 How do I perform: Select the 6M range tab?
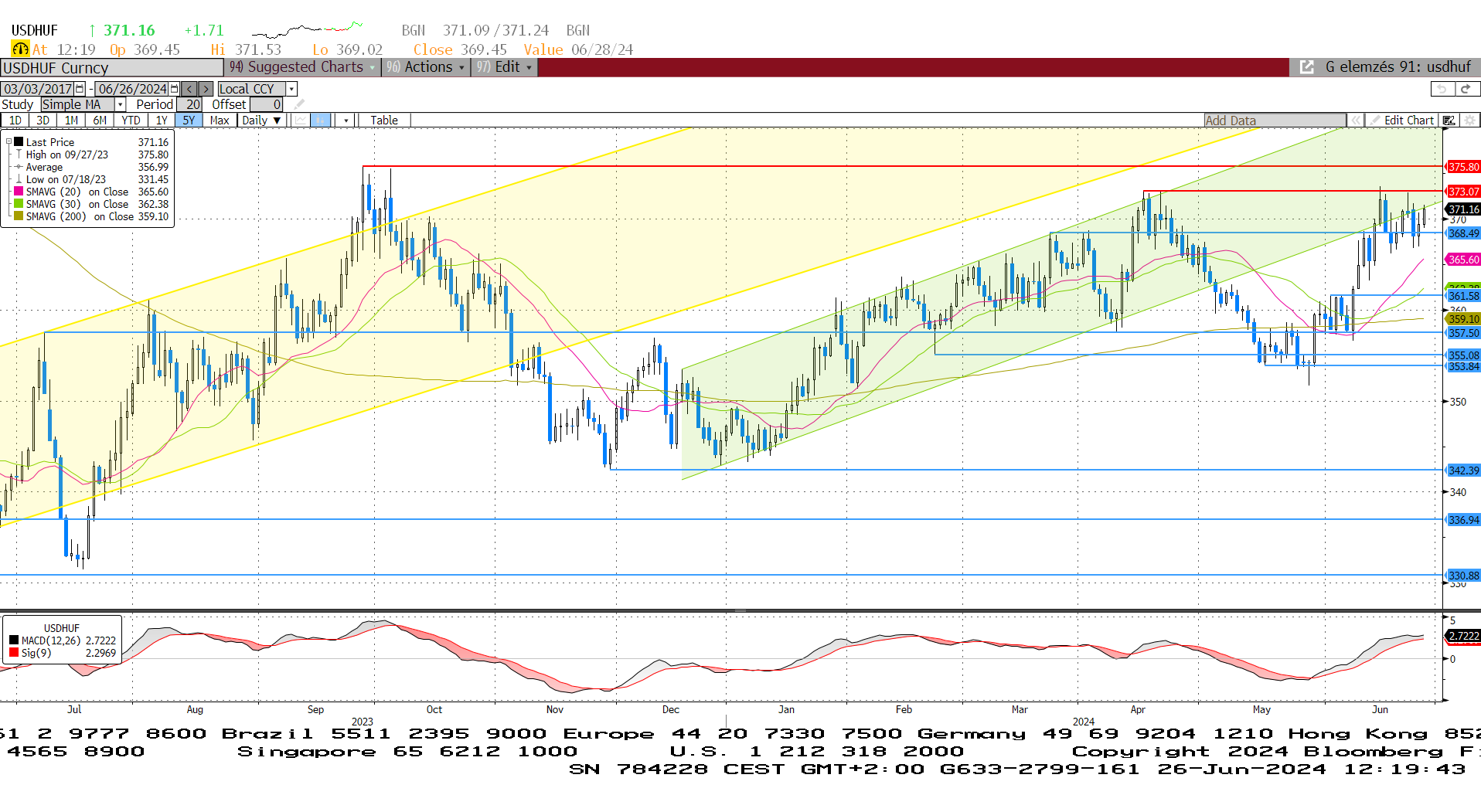[x=100, y=120]
